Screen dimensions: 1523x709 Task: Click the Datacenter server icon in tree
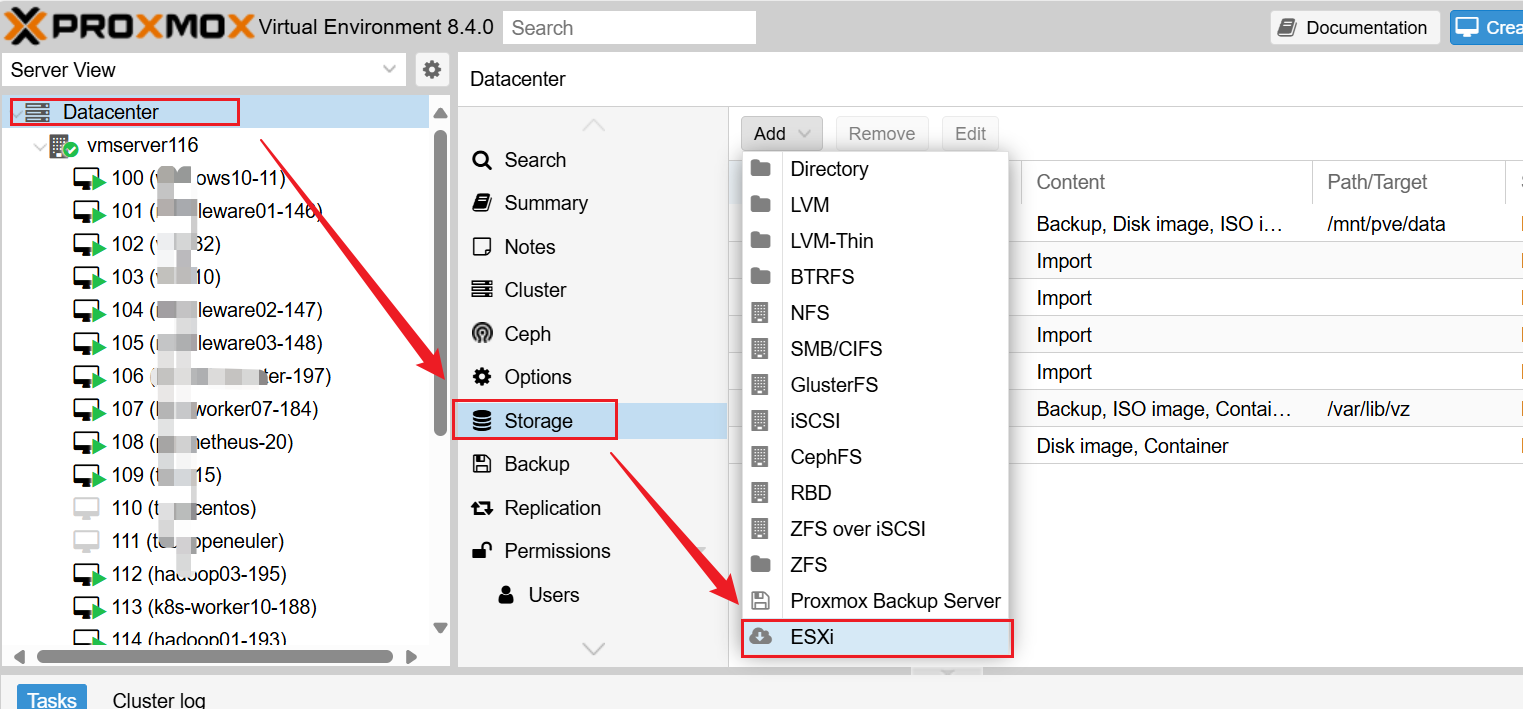(x=38, y=112)
